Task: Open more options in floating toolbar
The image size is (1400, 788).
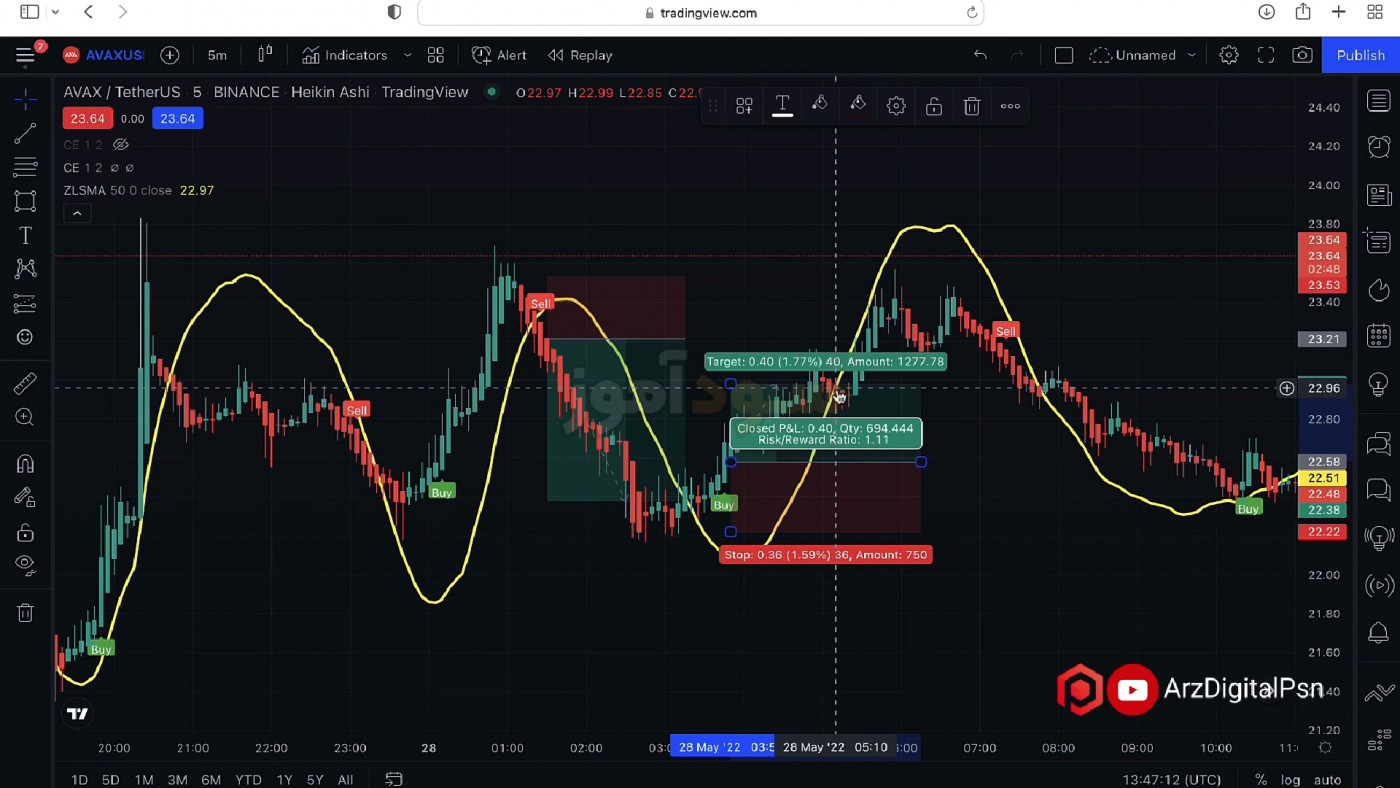Action: (1010, 106)
